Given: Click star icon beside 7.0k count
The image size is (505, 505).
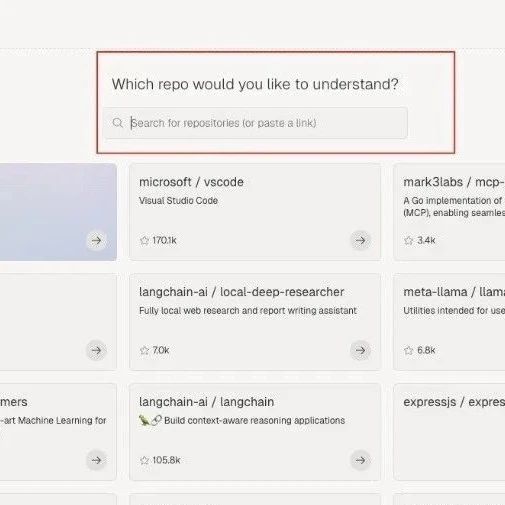Looking at the screenshot, I should tap(144, 350).
